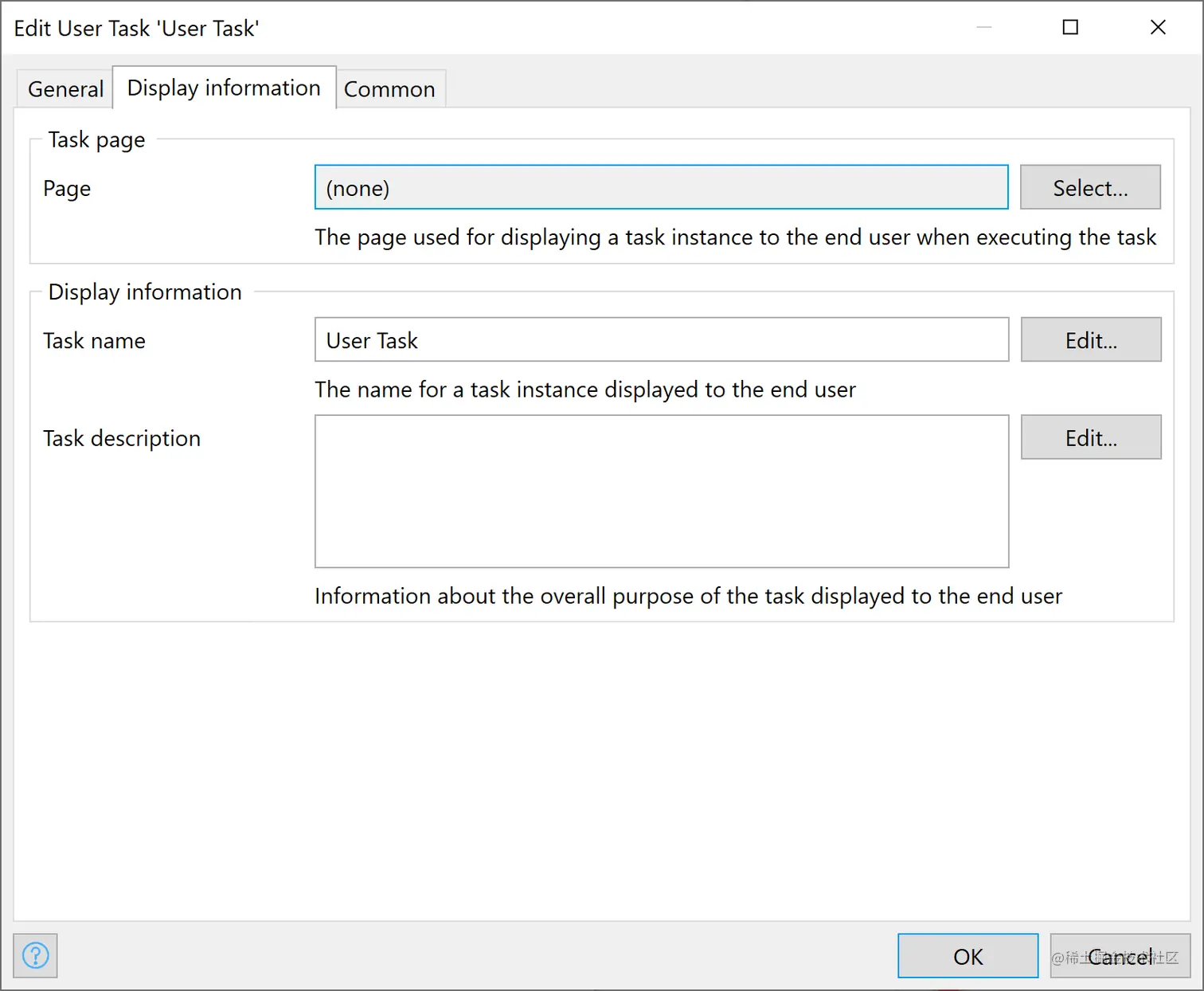The image size is (1204, 991).
Task: Click Edit... beside the Task name field
Action: point(1091,340)
